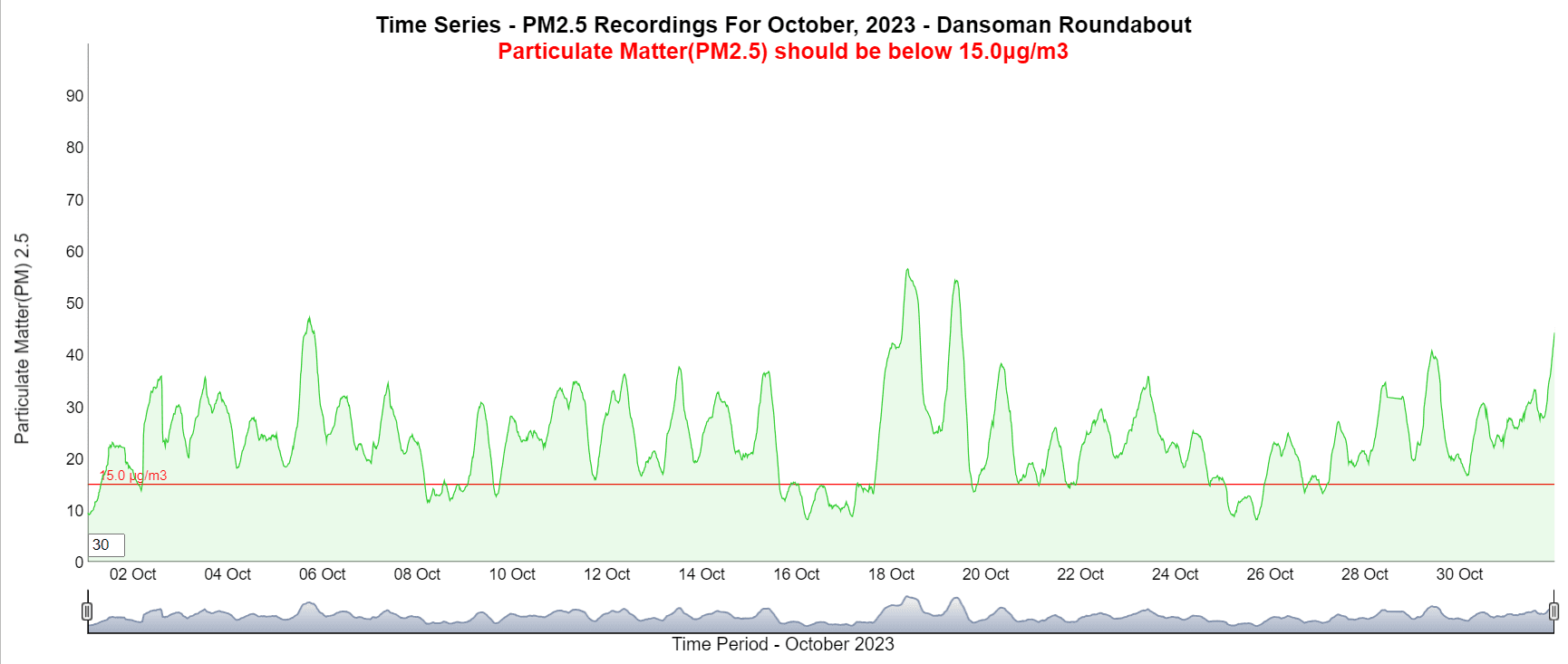Screen dimensions: 1568x664
Task: Click the range selector mini chart
Action: point(820,613)
